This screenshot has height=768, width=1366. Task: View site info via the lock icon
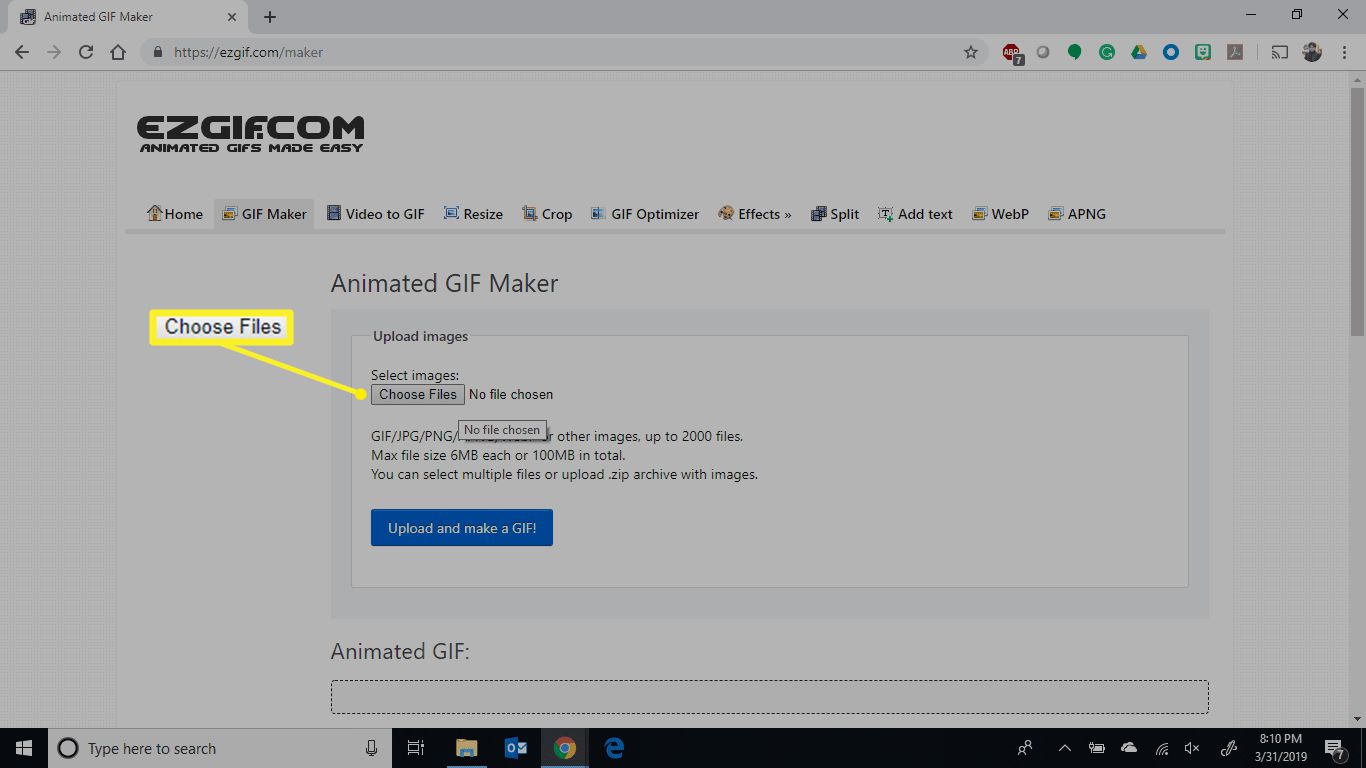(158, 52)
